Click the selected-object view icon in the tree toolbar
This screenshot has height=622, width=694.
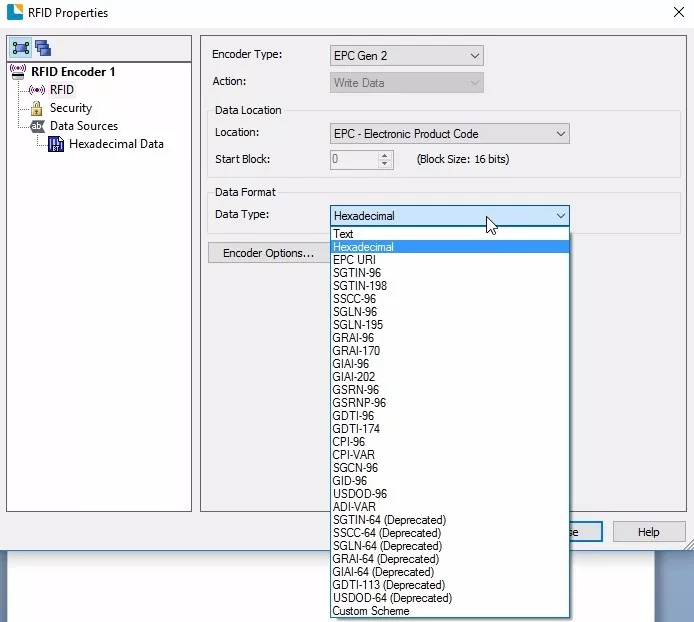(21, 48)
